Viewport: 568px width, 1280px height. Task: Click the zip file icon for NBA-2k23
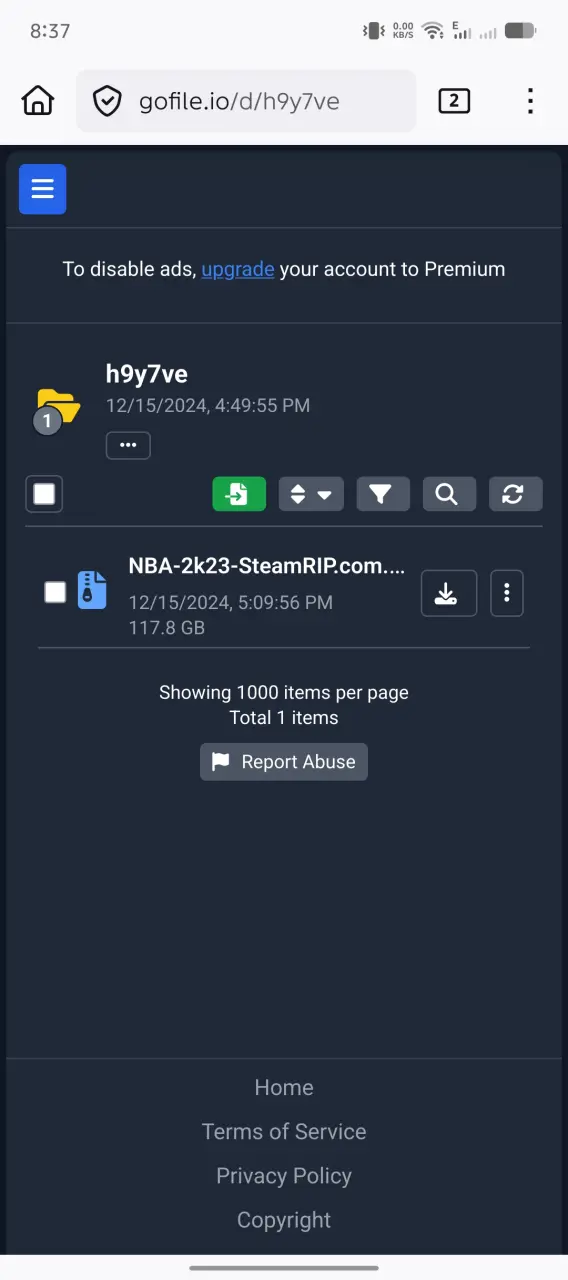(92, 591)
